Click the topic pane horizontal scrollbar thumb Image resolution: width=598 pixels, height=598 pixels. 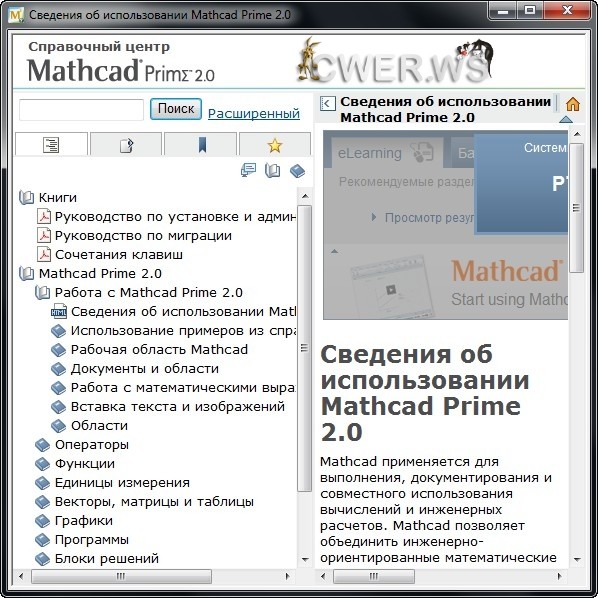[x=374, y=576]
